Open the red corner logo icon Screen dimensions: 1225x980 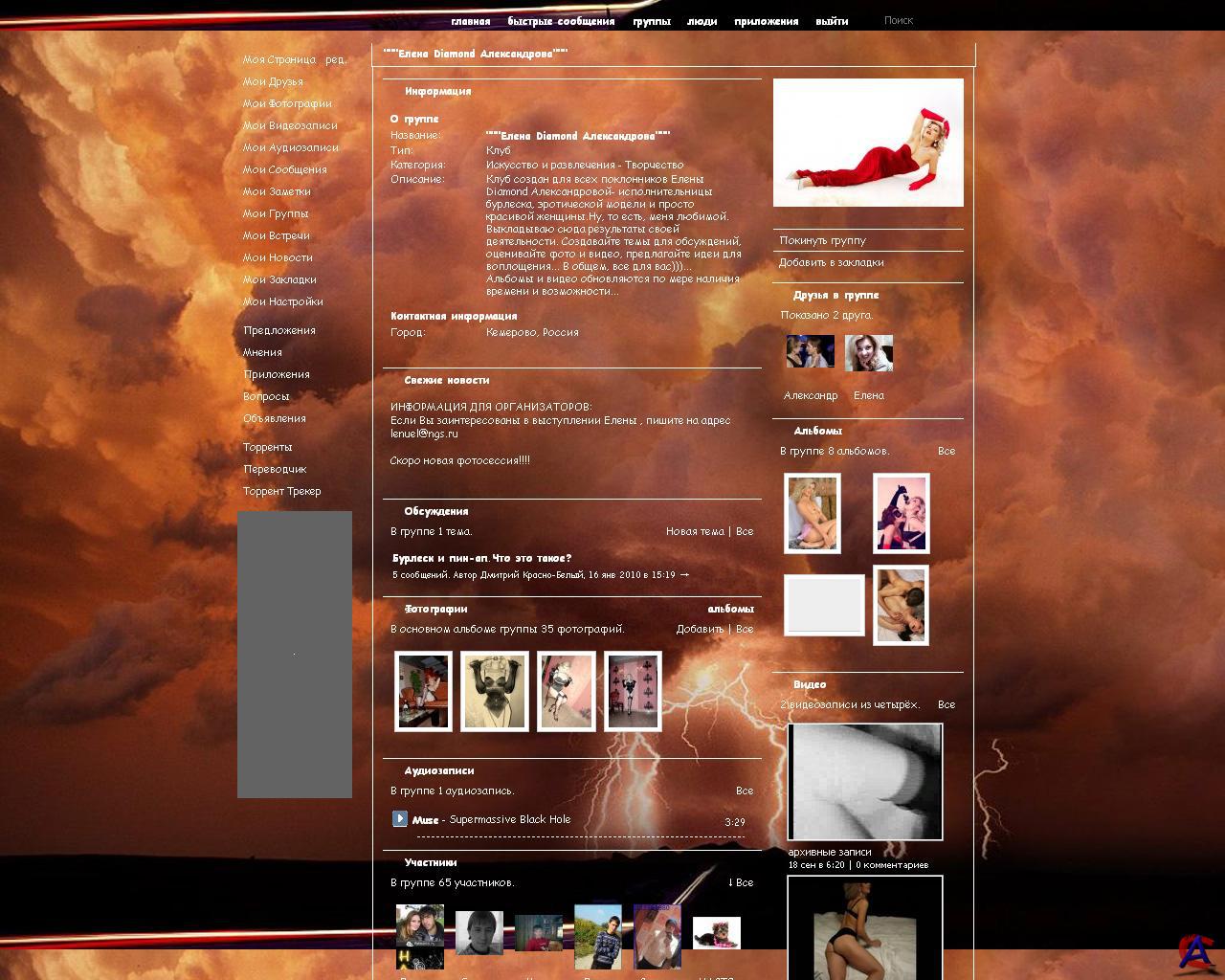click(1194, 949)
